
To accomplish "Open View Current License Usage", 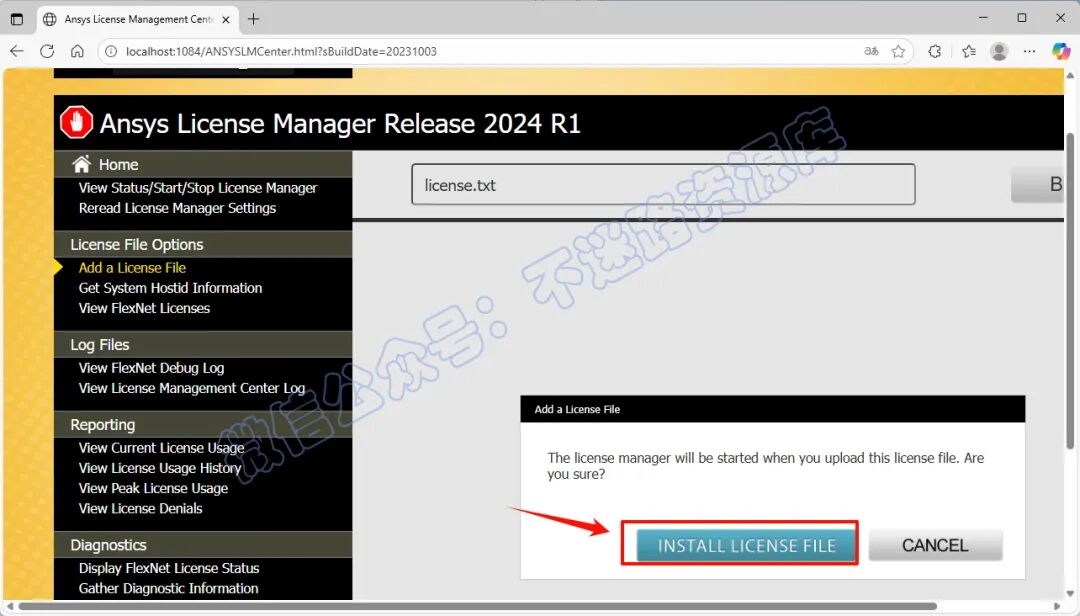I will (x=161, y=448).
